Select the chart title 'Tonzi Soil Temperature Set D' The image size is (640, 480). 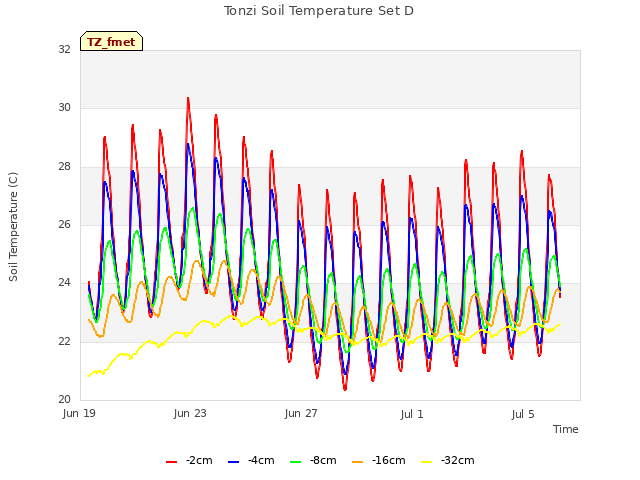[x=319, y=11]
